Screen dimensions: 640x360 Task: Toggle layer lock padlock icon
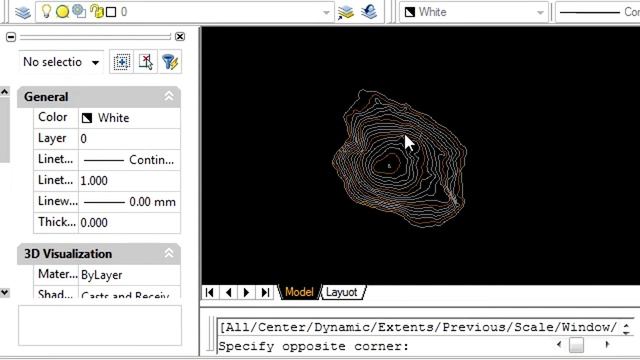pyautogui.click(x=97, y=11)
